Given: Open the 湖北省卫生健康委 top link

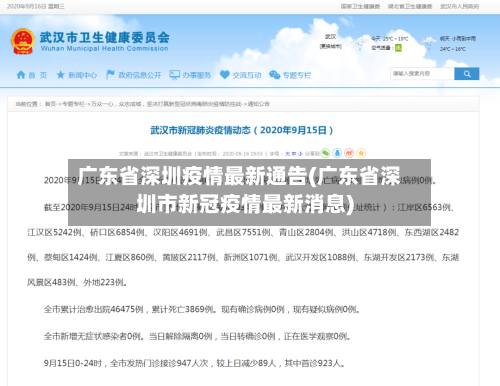Looking at the screenshot, I should coord(410,6).
